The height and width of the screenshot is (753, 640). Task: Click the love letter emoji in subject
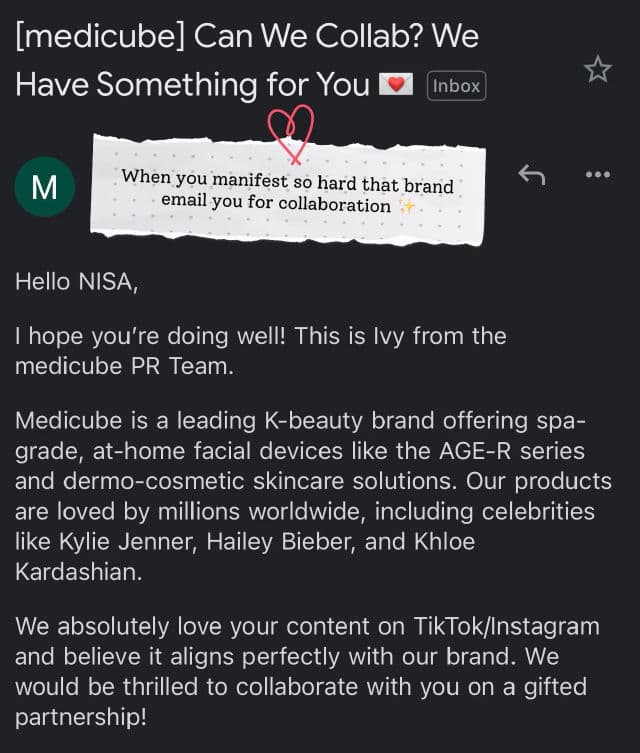coord(397,85)
